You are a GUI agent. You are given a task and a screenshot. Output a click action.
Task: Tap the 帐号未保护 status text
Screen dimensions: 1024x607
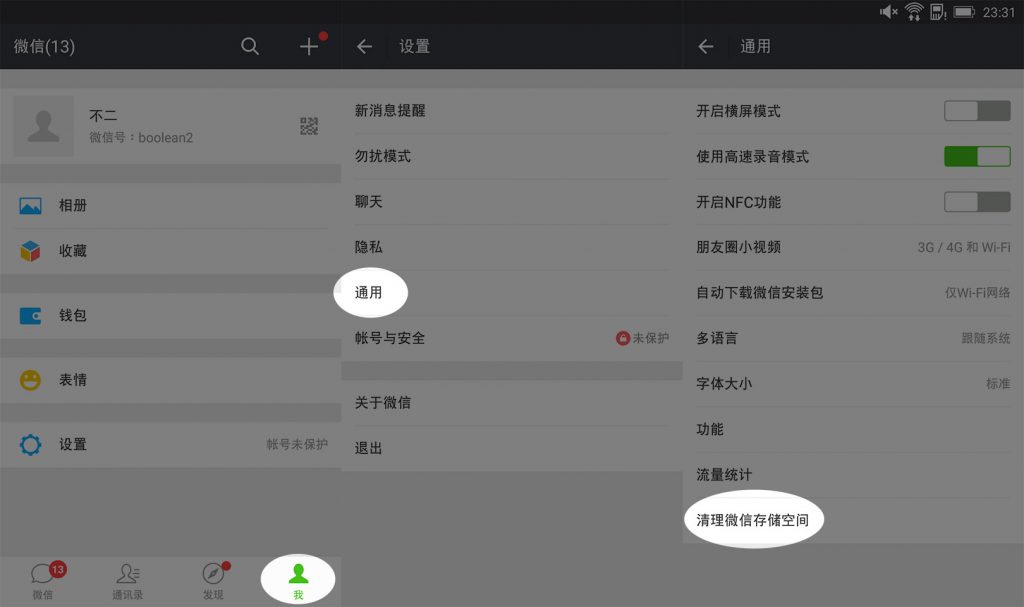[297, 444]
